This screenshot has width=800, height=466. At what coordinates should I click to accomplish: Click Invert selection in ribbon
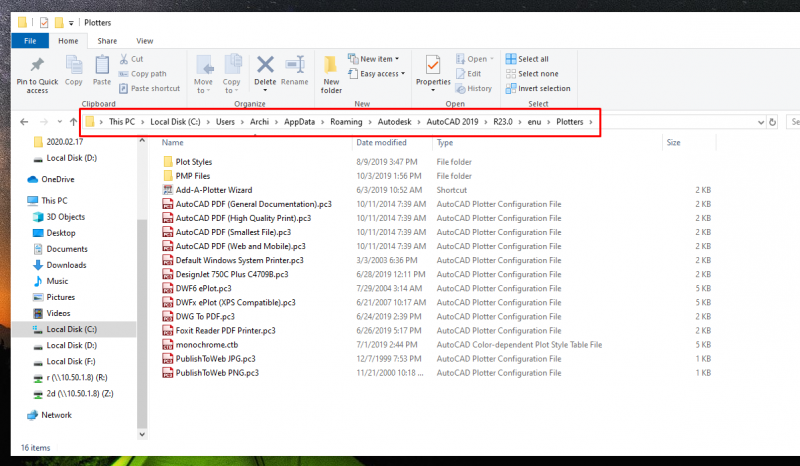point(538,88)
